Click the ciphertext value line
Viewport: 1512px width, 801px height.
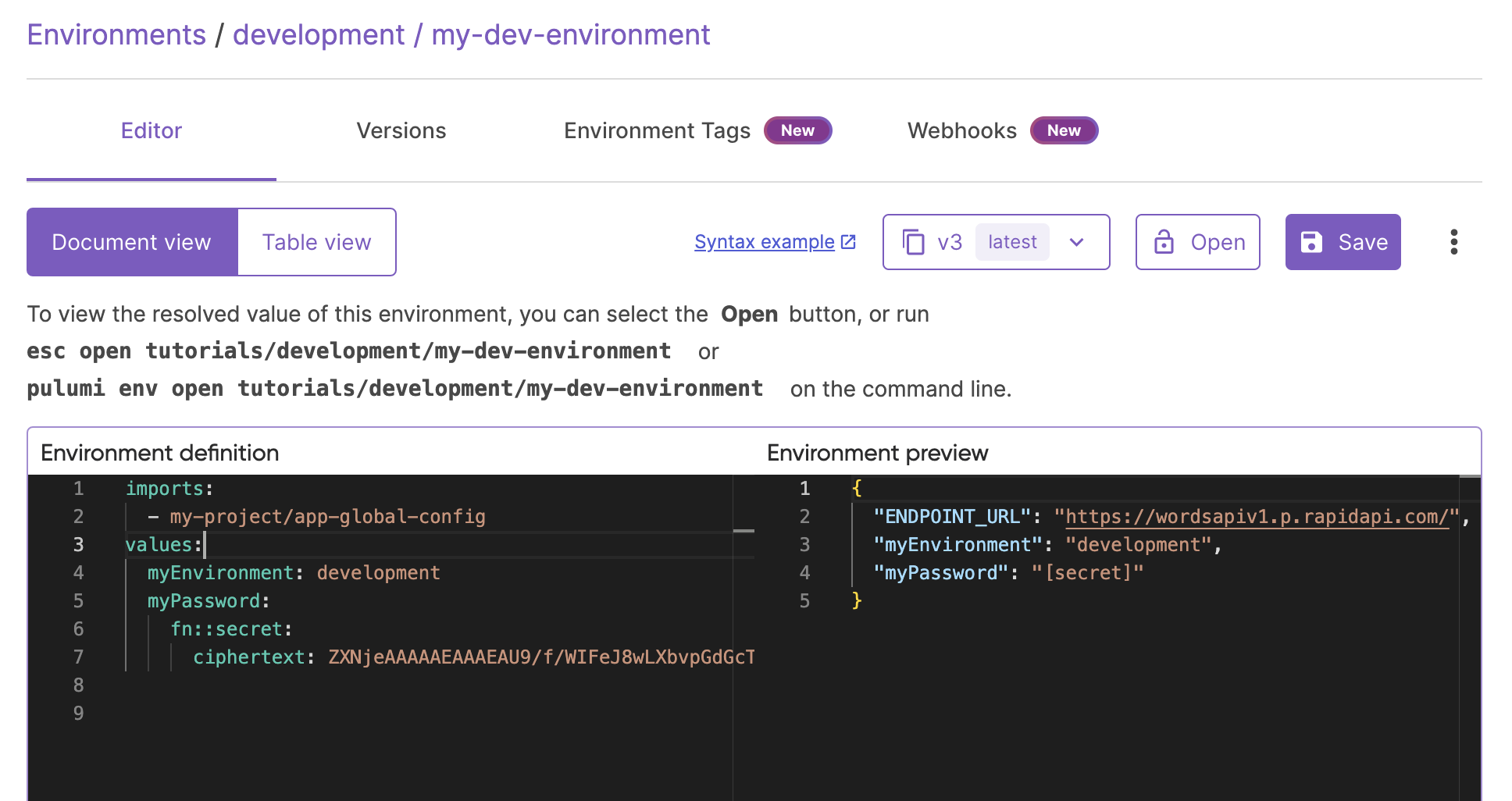tap(474, 657)
